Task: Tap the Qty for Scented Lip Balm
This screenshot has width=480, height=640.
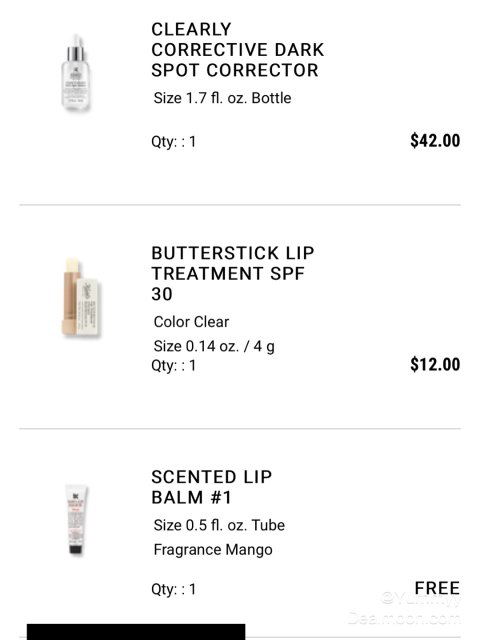Action: coord(173,589)
